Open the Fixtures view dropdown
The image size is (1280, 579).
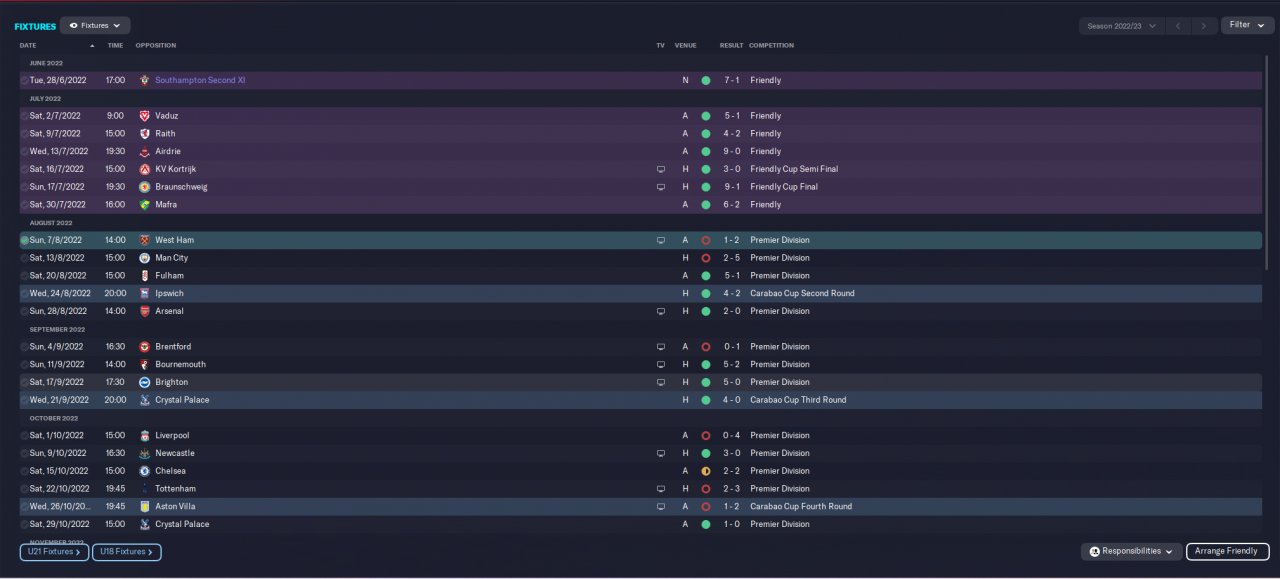95,25
